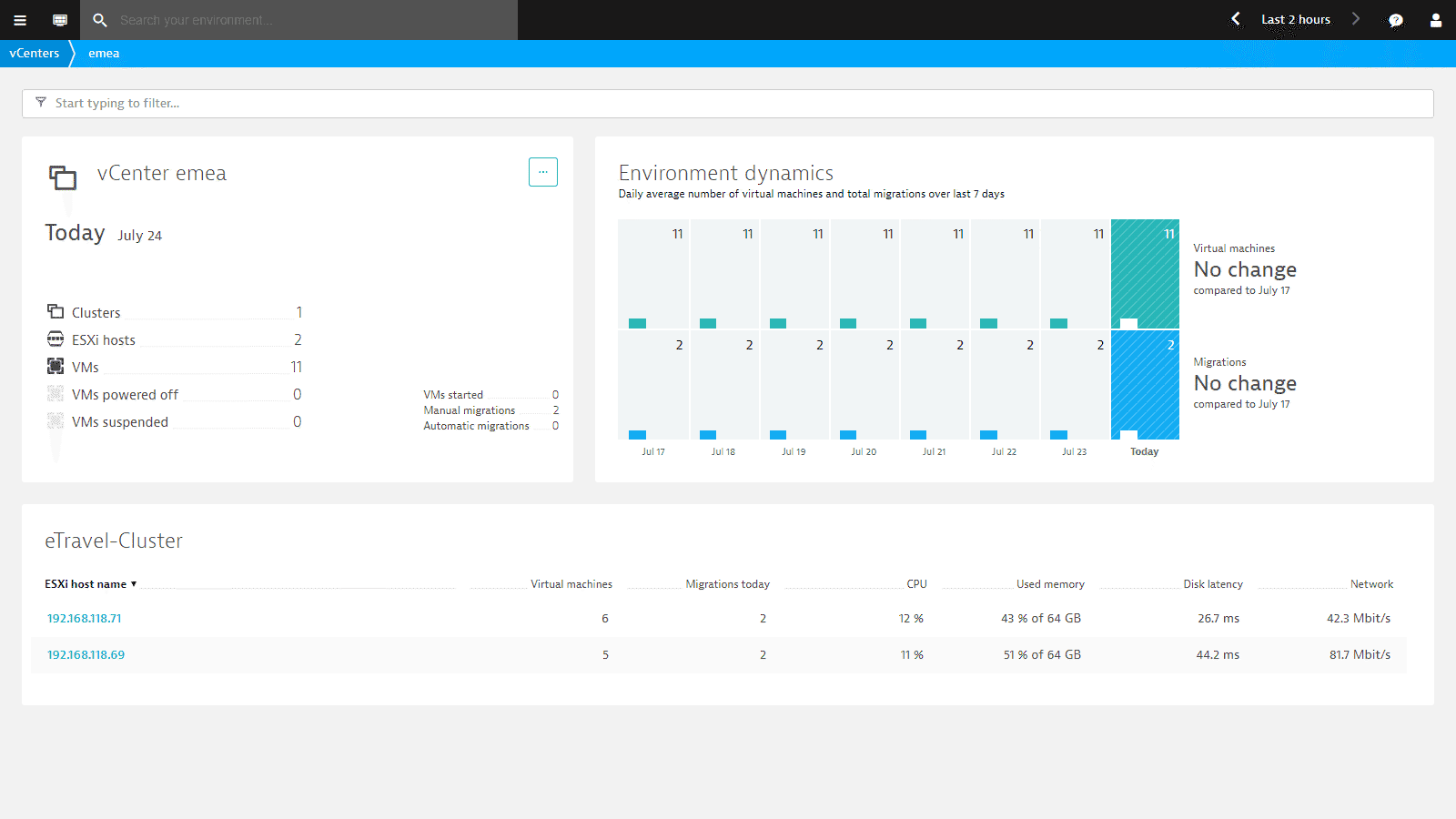This screenshot has width=1456, height=819.
Task: Open host 192.168.118.71 details
Action: (x=84, y=618)
